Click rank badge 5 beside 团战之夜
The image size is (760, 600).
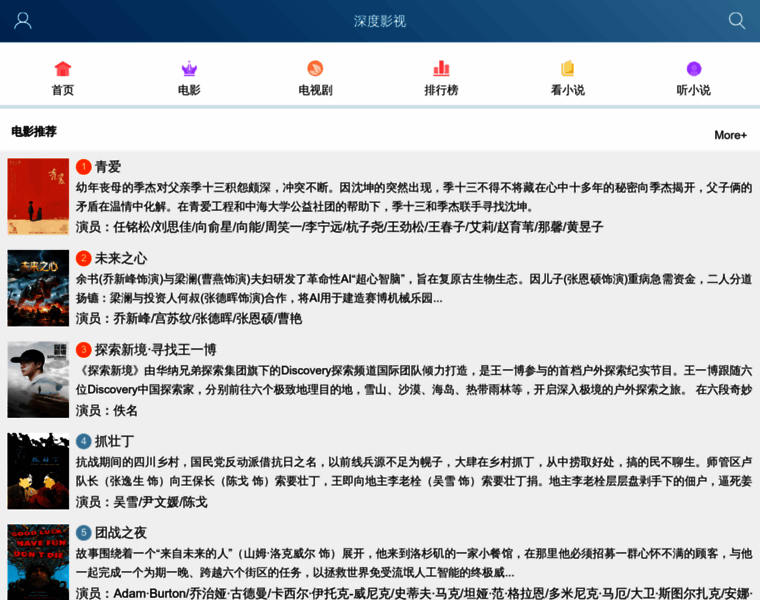(x=84, y=533)
